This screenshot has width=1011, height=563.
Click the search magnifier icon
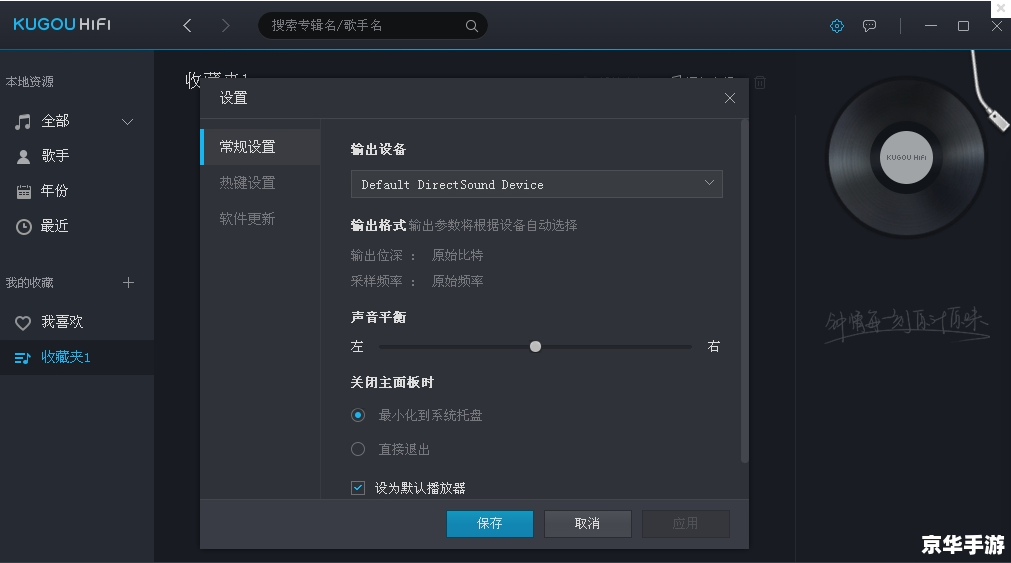(471, 26)
